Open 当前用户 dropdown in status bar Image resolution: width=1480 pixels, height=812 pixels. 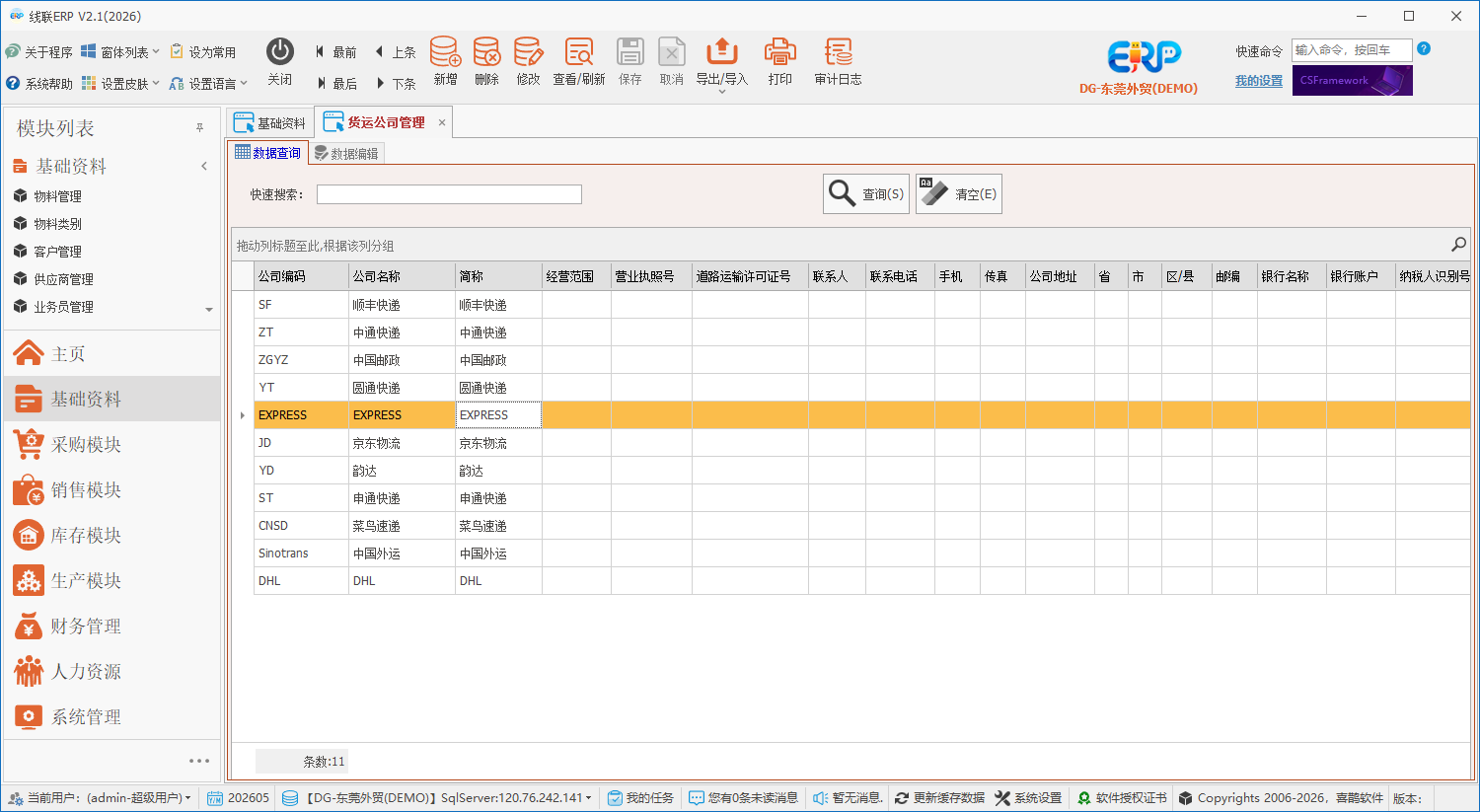point(100,798)
